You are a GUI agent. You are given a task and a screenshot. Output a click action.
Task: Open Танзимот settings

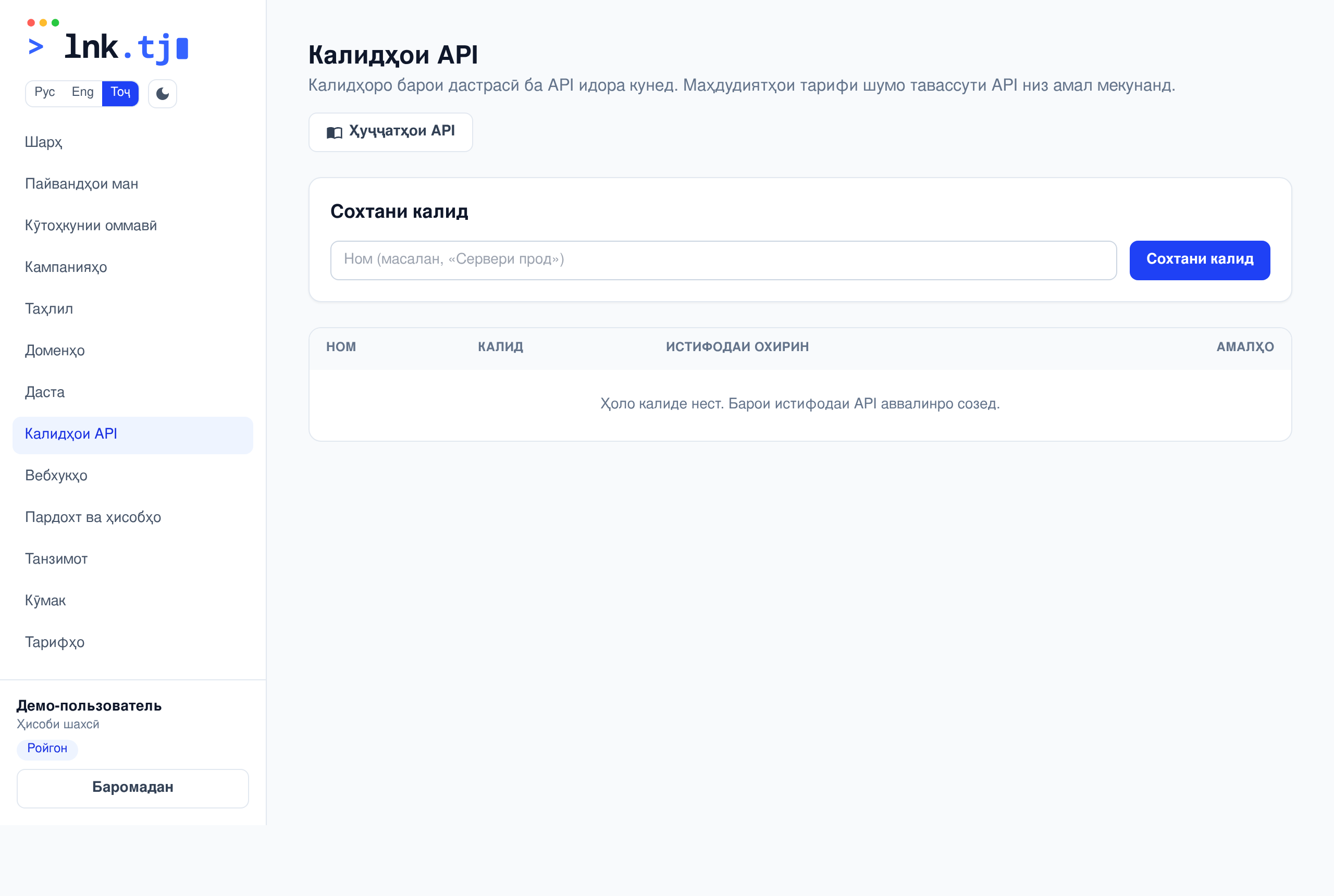point(132,559)
